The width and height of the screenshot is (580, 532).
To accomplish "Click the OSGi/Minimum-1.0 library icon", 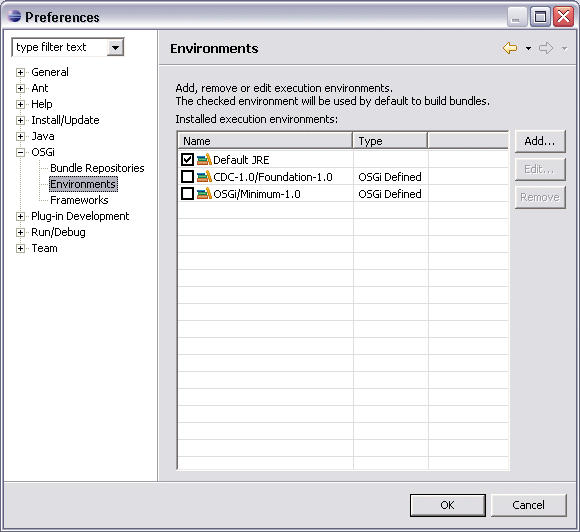I will pos(204,193).
